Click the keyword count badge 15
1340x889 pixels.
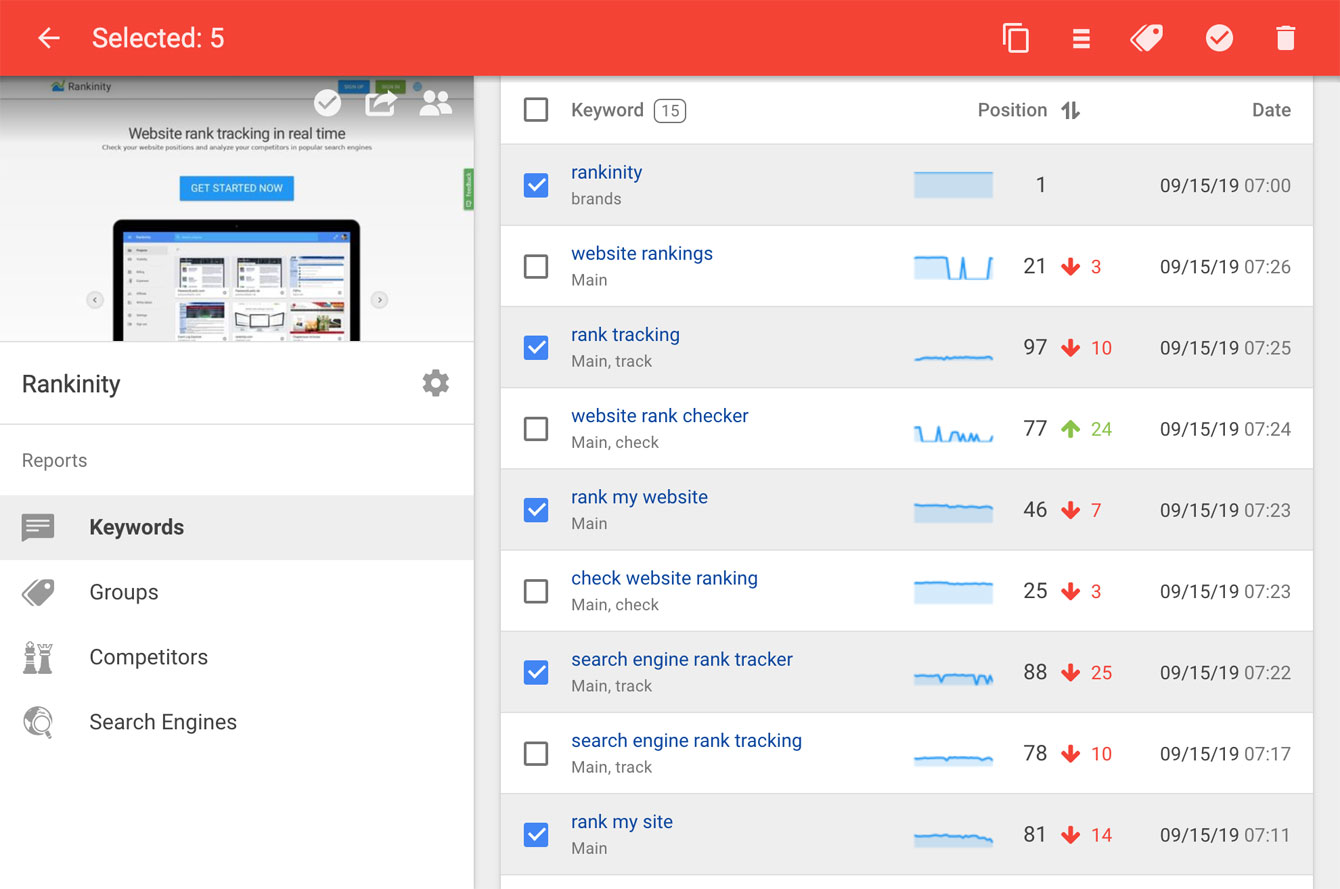pyautogui.click(x=670, y=110)
